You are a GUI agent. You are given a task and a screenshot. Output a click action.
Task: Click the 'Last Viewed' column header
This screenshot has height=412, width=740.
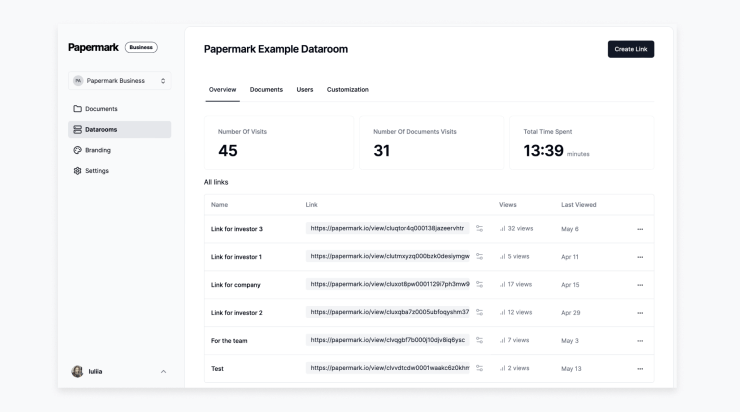[579, 205]
